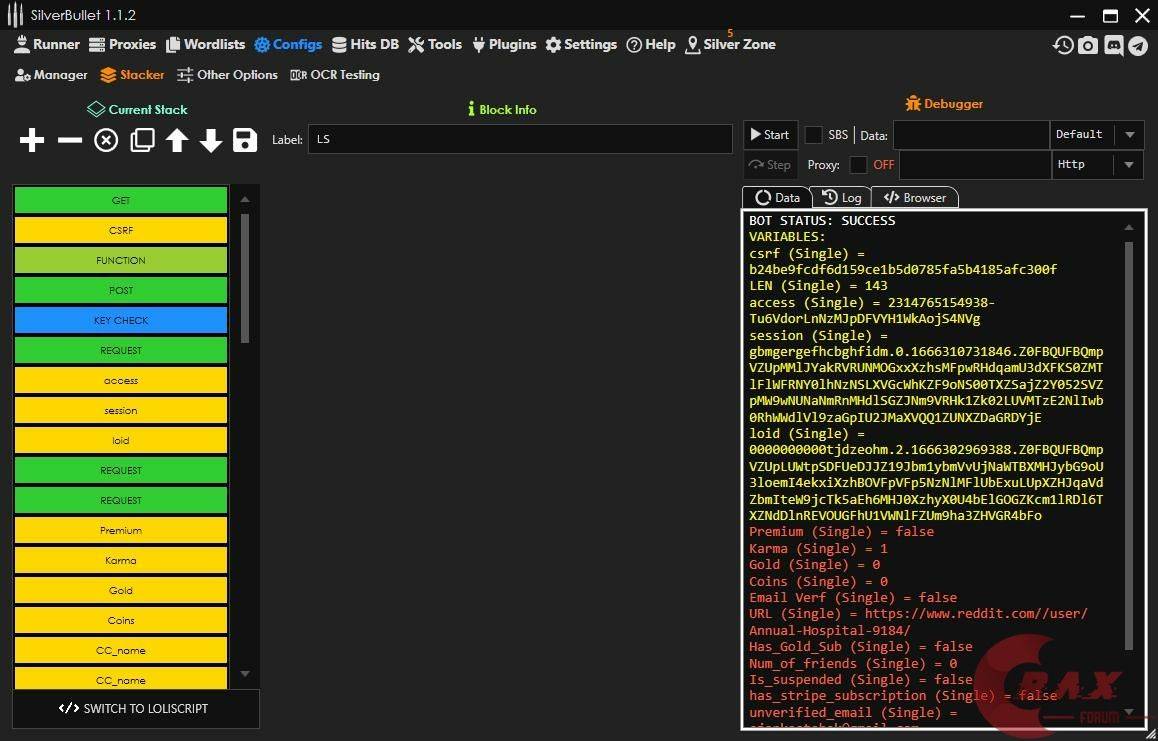
Task: Click the Label input field
Action: point(520,140)
